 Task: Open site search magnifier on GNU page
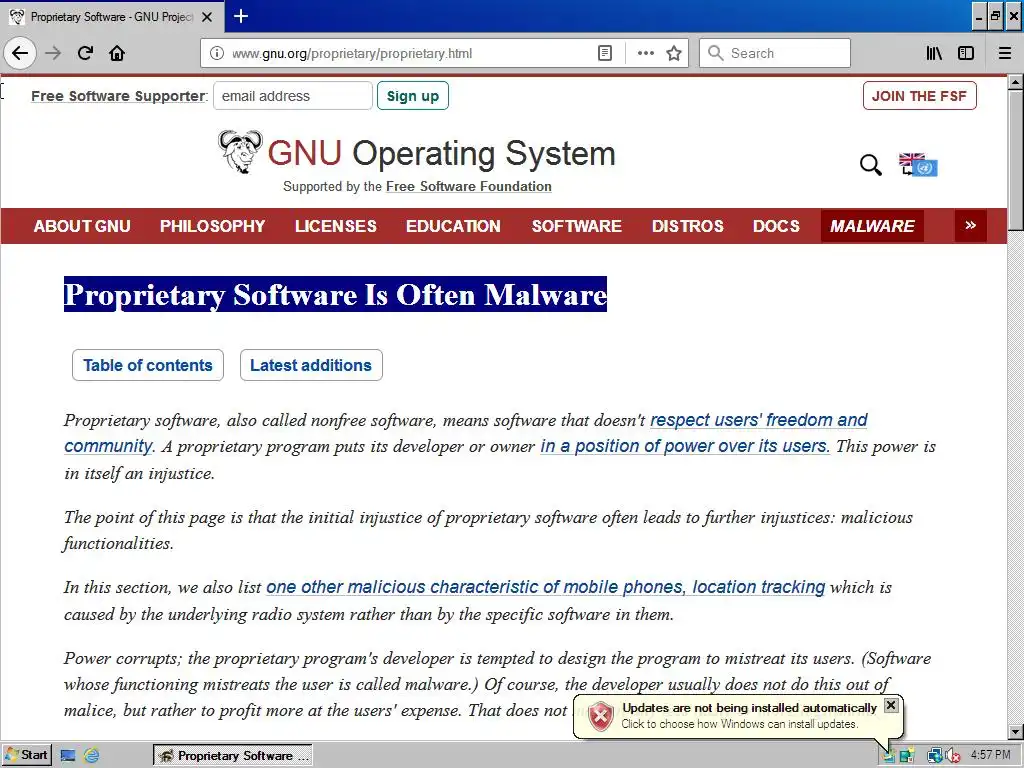[x=871, y=165]
